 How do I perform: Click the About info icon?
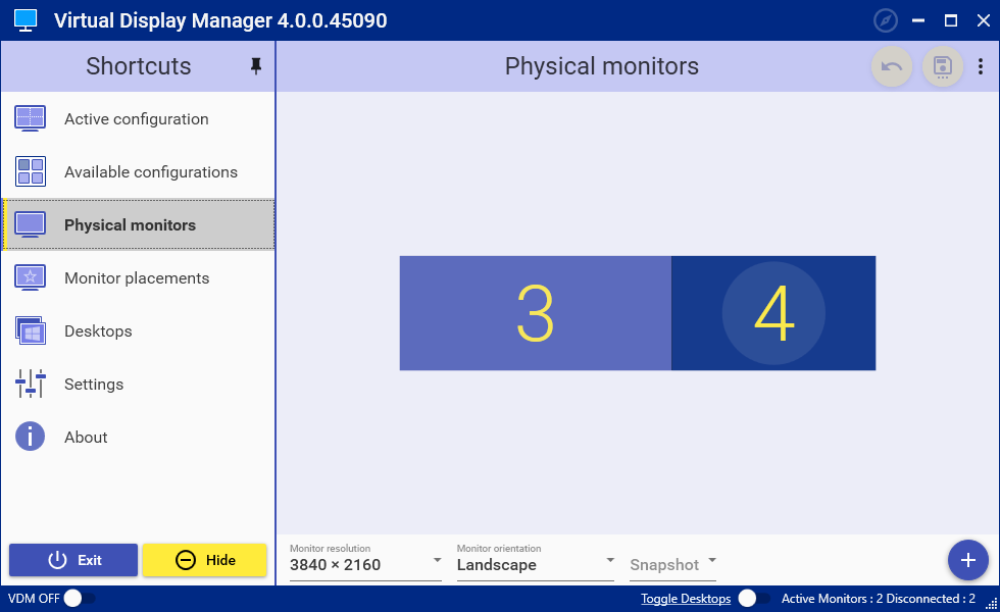[x=30, y=437]
